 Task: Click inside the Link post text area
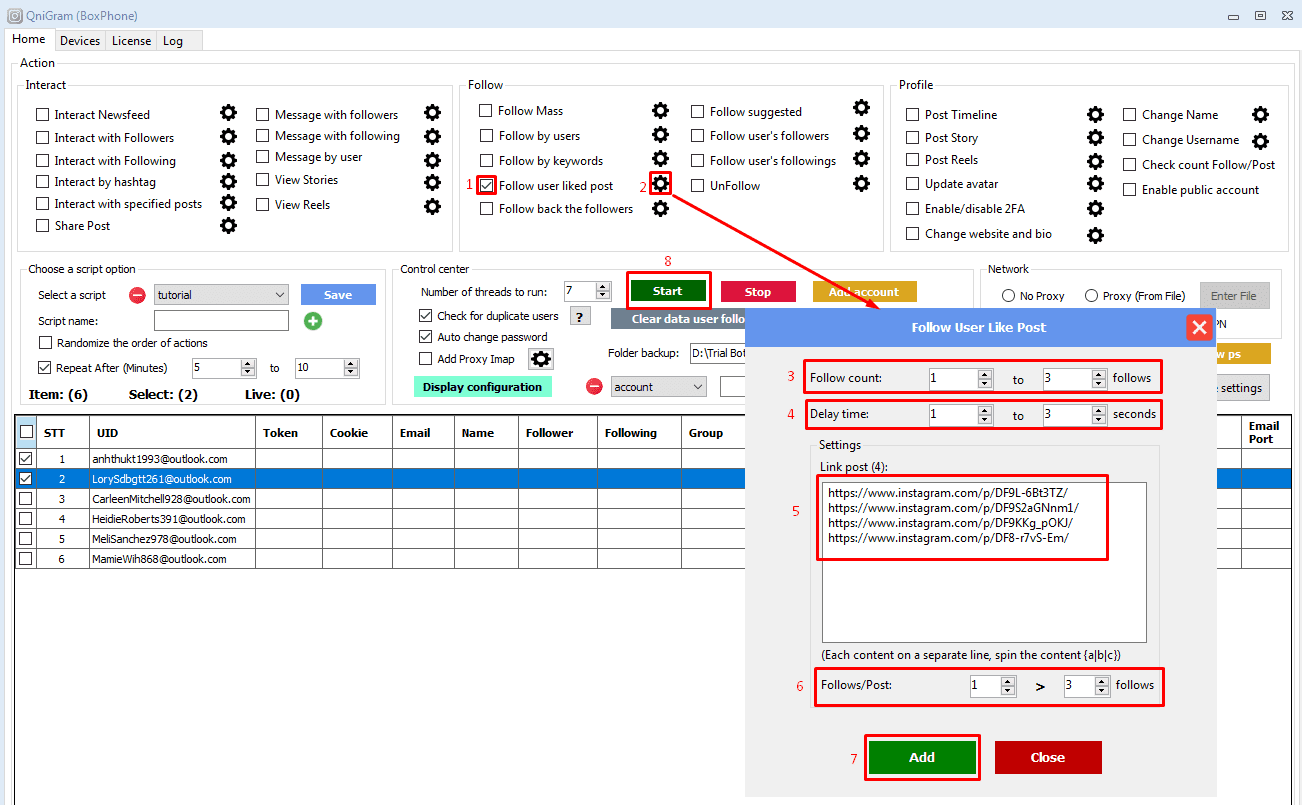click(x=982, y=590)
